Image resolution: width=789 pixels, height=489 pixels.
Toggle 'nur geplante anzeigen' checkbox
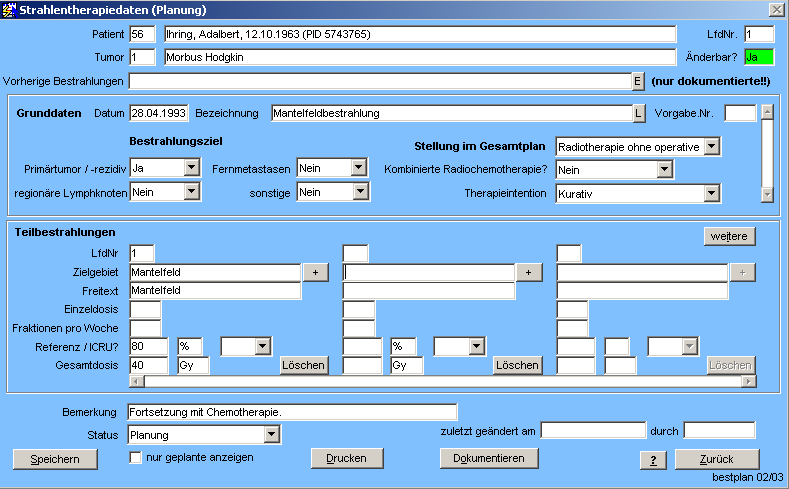136,458
